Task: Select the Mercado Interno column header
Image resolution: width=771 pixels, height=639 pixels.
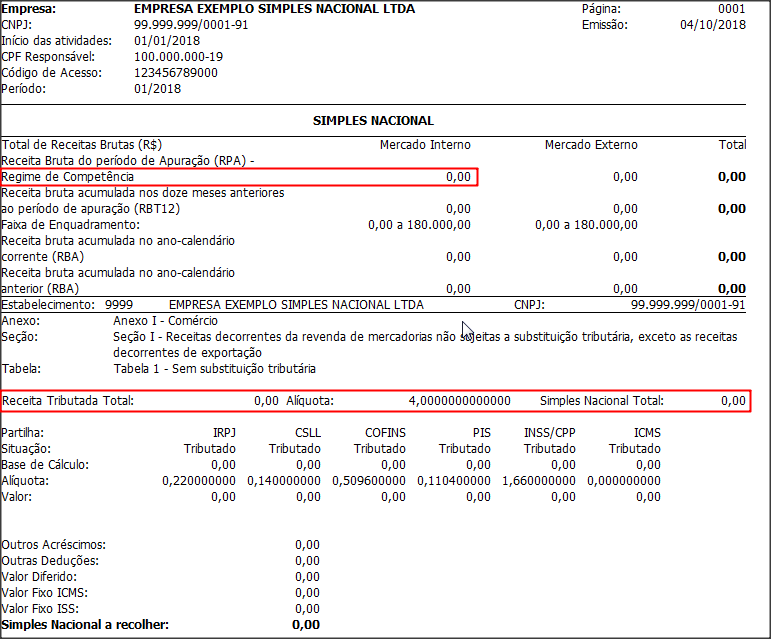Action: pyautogui.click(x=425, y=145)
